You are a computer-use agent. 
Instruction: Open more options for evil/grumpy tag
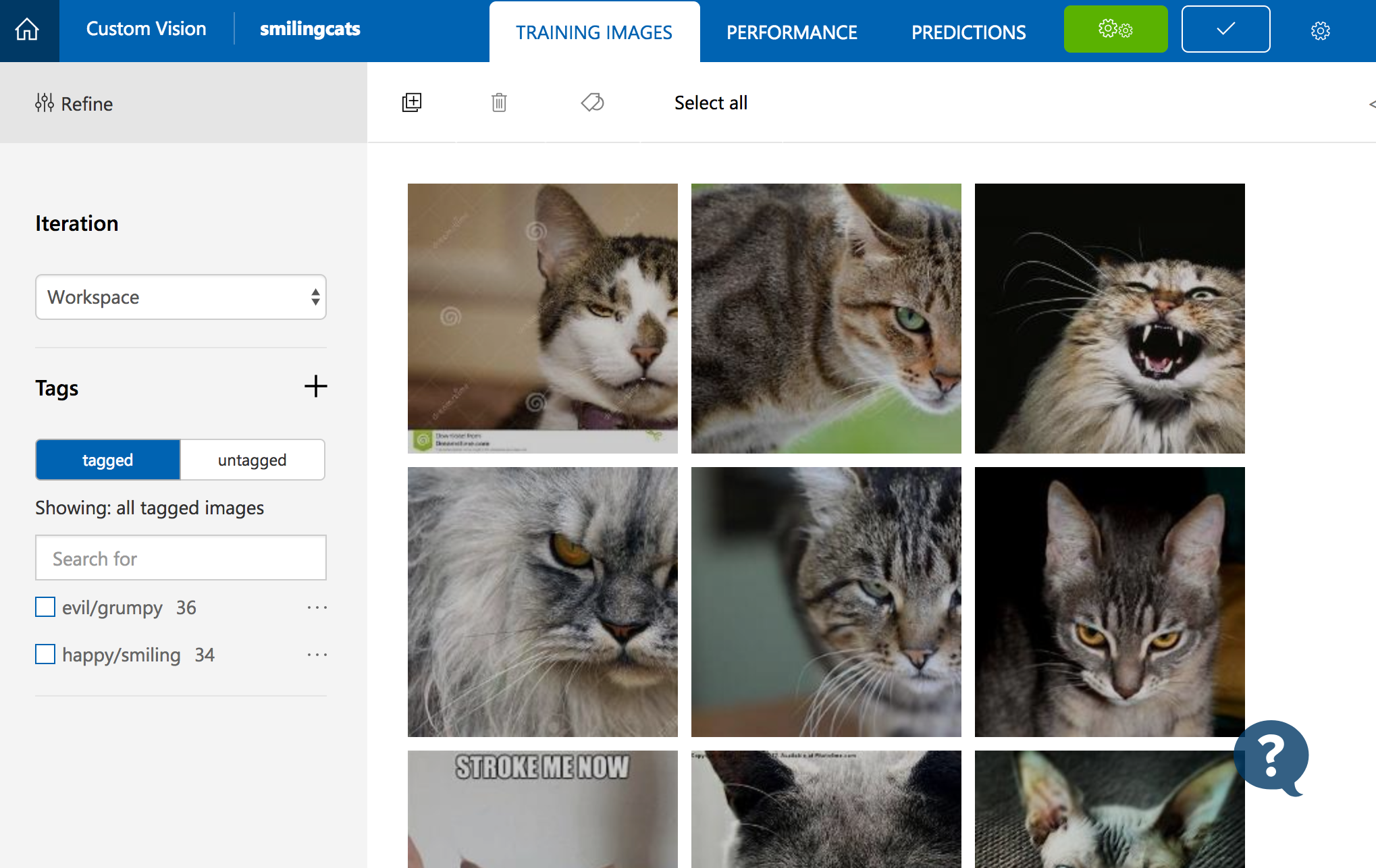[317, 607]
